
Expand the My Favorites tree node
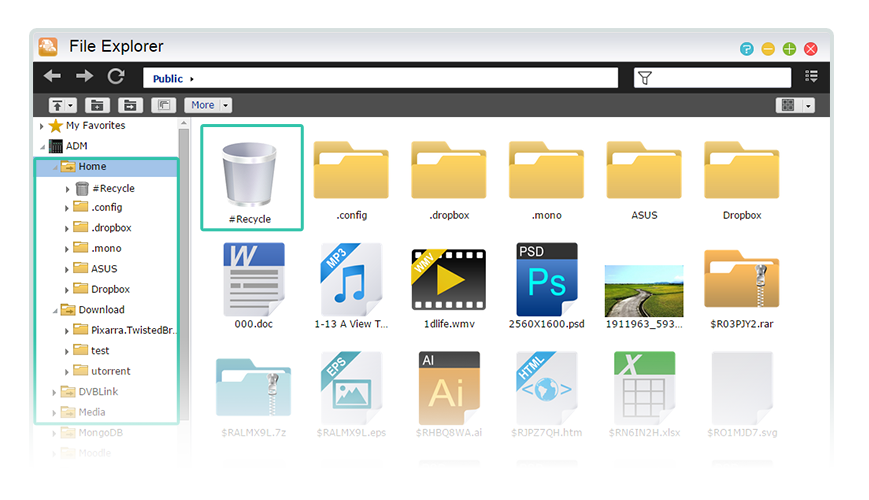click(x=42, y=127)
